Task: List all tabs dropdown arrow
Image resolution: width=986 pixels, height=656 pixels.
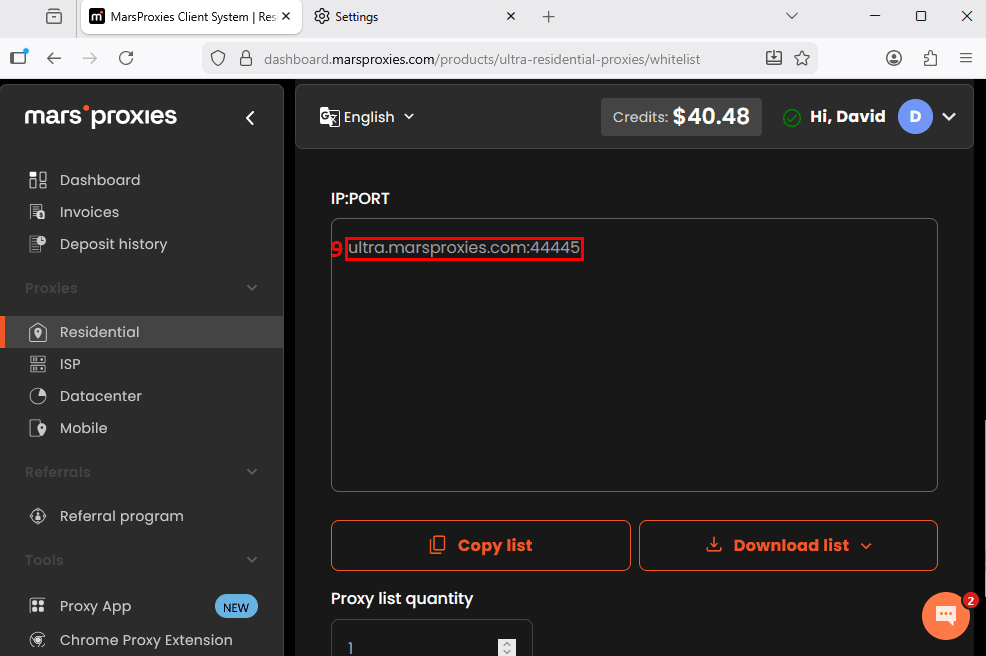Action: pyautogui.click(x=792, y=16)
